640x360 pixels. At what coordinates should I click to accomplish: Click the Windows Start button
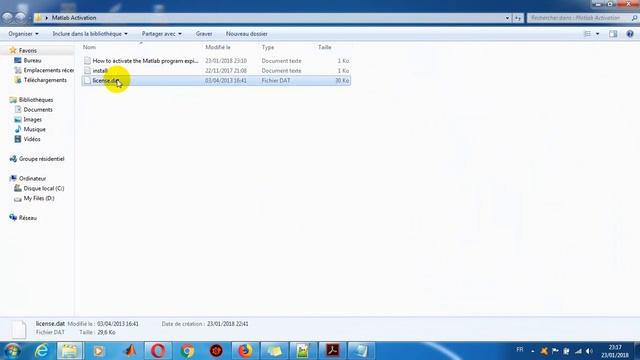point(12,351)
